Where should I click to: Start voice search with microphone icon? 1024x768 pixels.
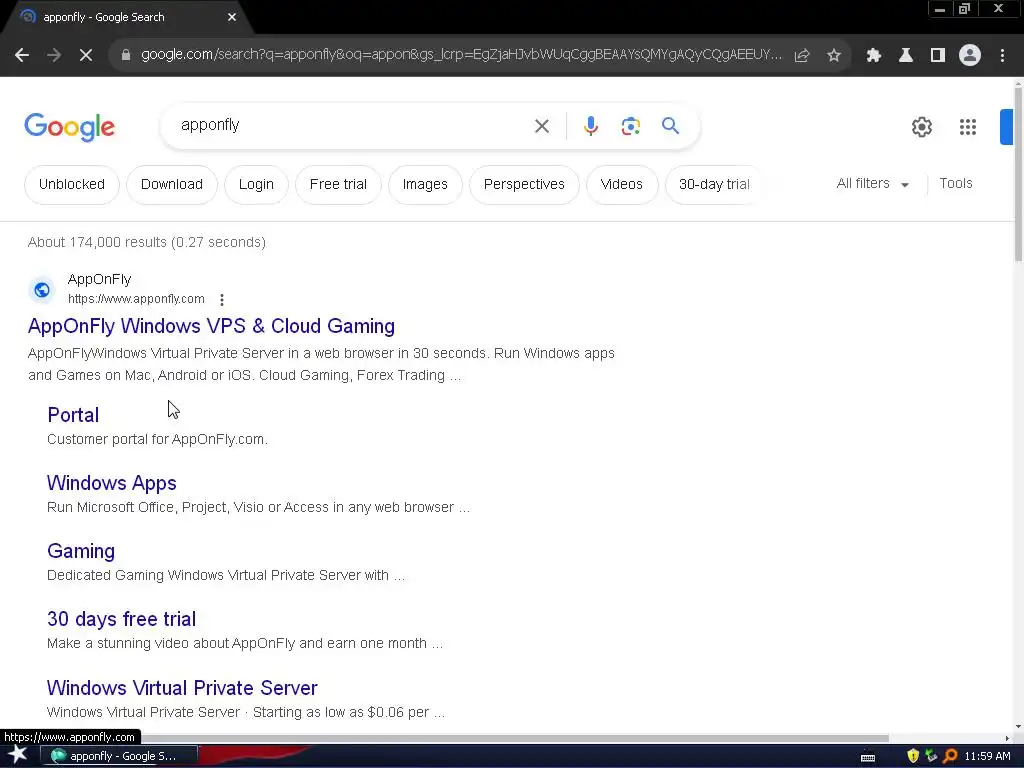[591, 126]
